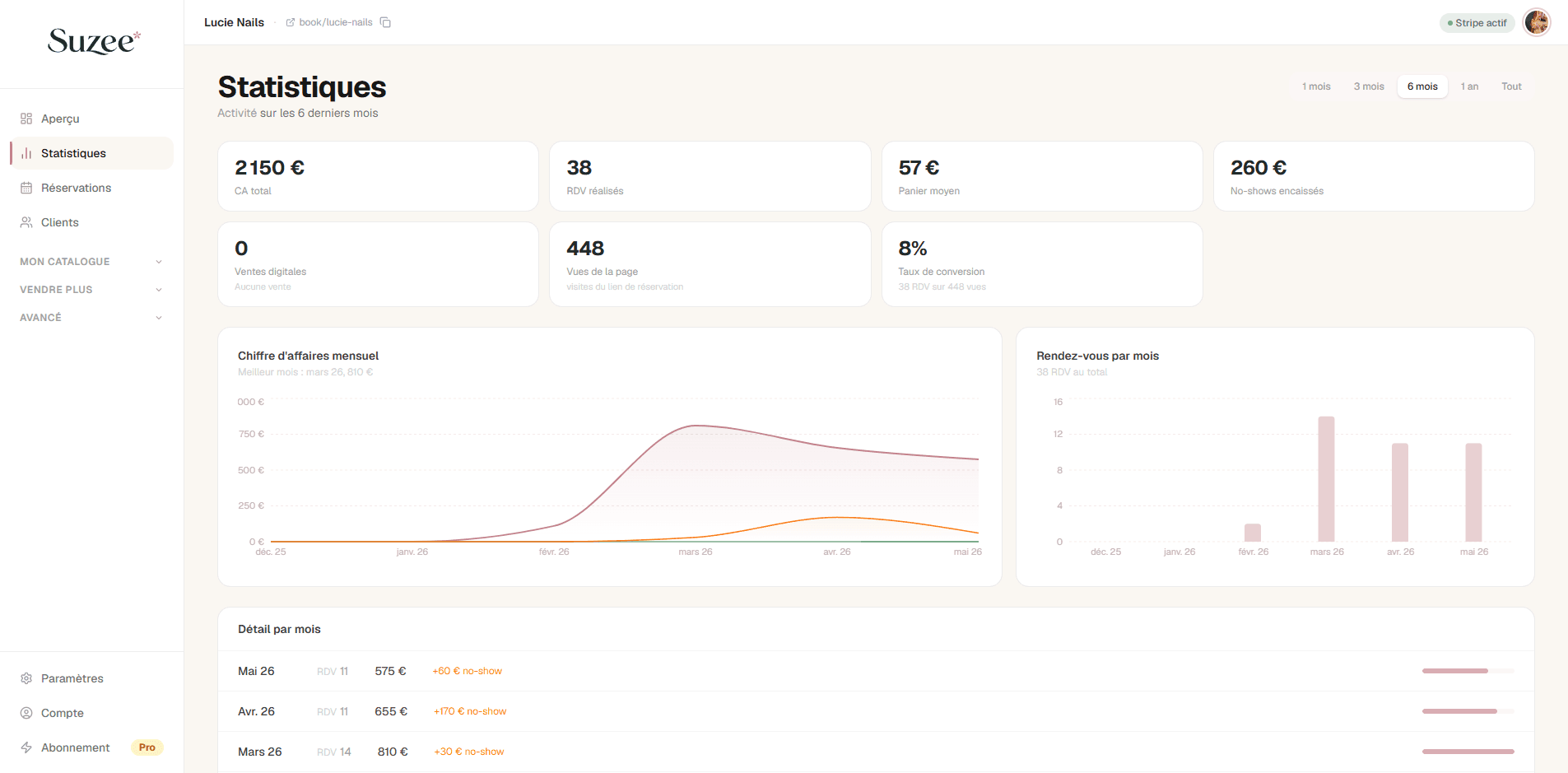The width and height of the screenshot is (1568, 773).
Task: Click the Clients people icon
Action: click(26, 222)
